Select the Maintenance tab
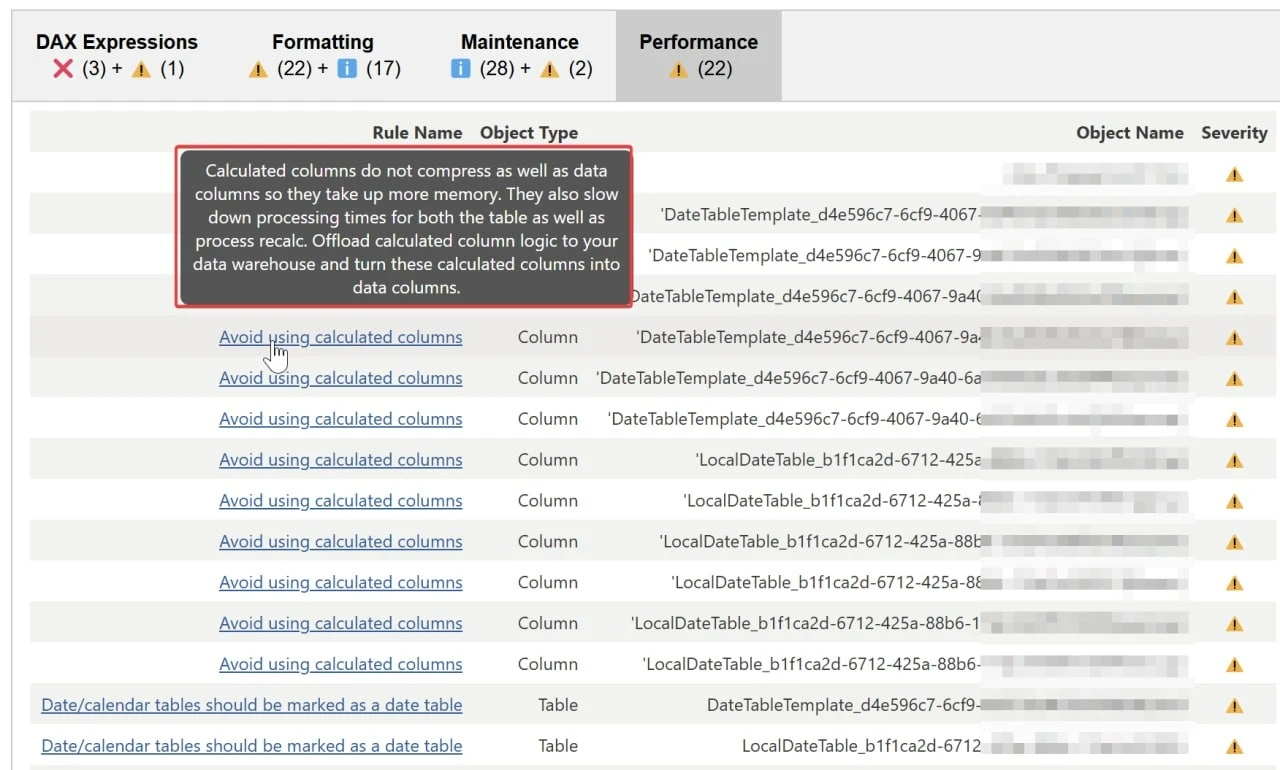Screen dimensions: 1280x770 [520, 55]
